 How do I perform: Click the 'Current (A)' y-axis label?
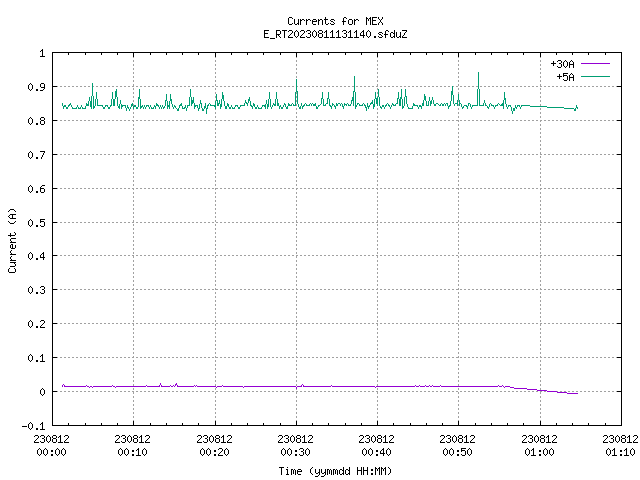click(12, 240)
